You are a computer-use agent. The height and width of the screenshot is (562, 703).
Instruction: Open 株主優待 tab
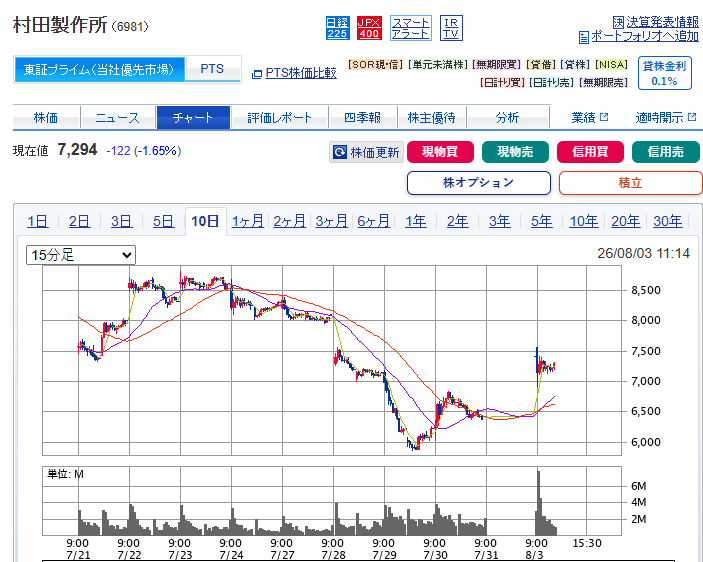pos(432,117)
